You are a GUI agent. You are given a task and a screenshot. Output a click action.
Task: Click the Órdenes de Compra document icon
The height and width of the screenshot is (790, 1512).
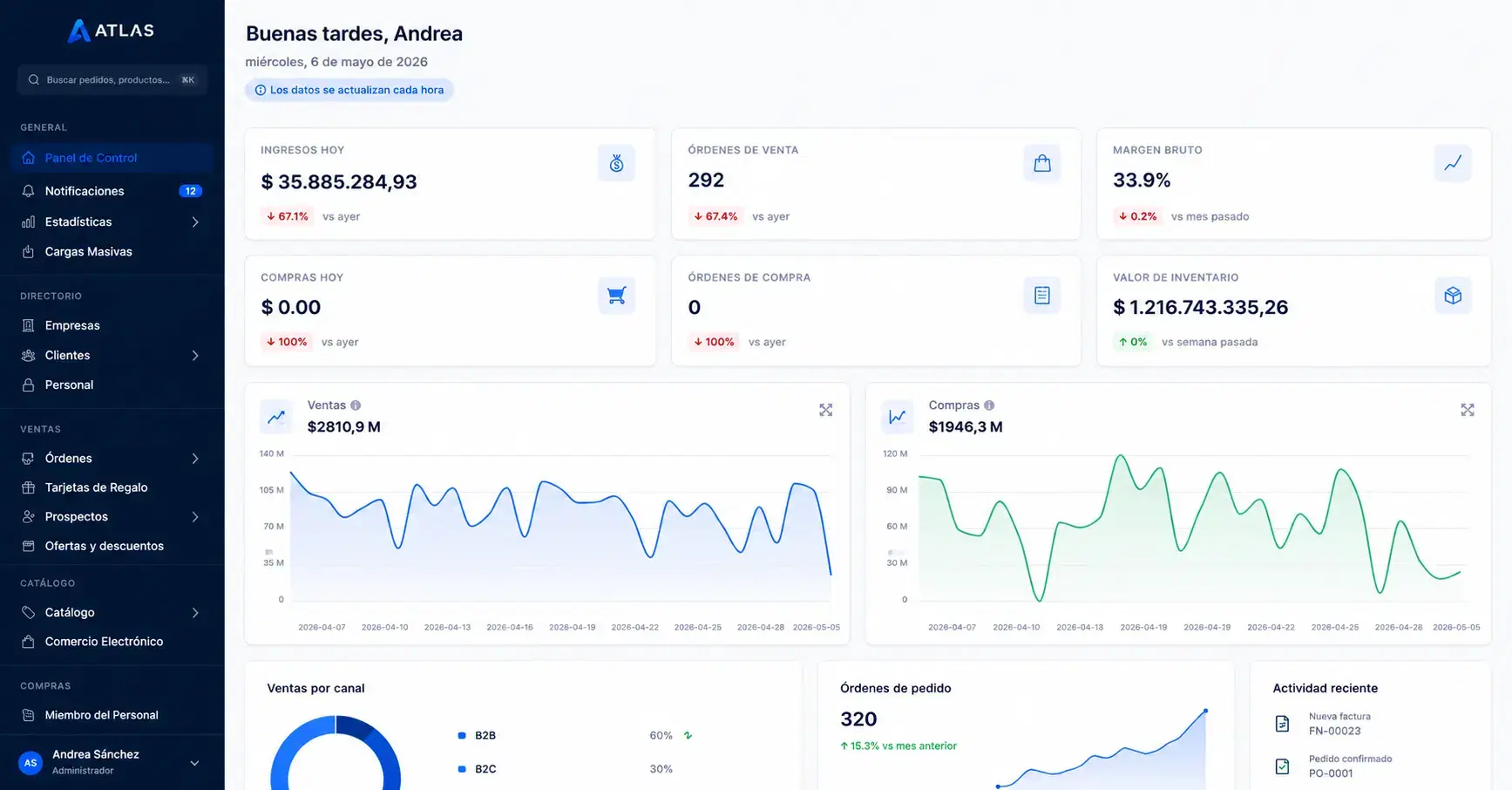click(1042, 295)
